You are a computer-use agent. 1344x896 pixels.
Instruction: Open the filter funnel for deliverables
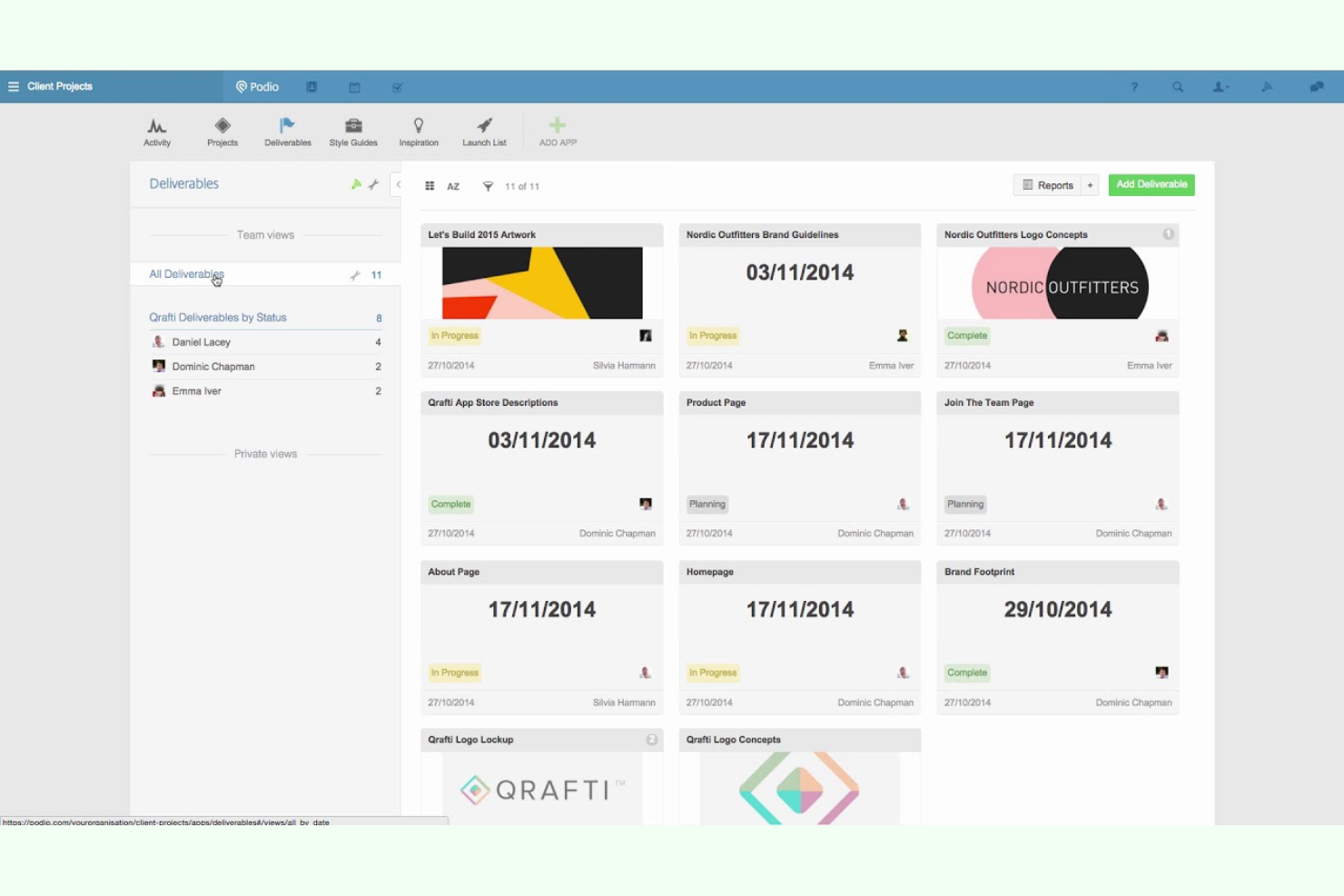click(x=488, y=186)
